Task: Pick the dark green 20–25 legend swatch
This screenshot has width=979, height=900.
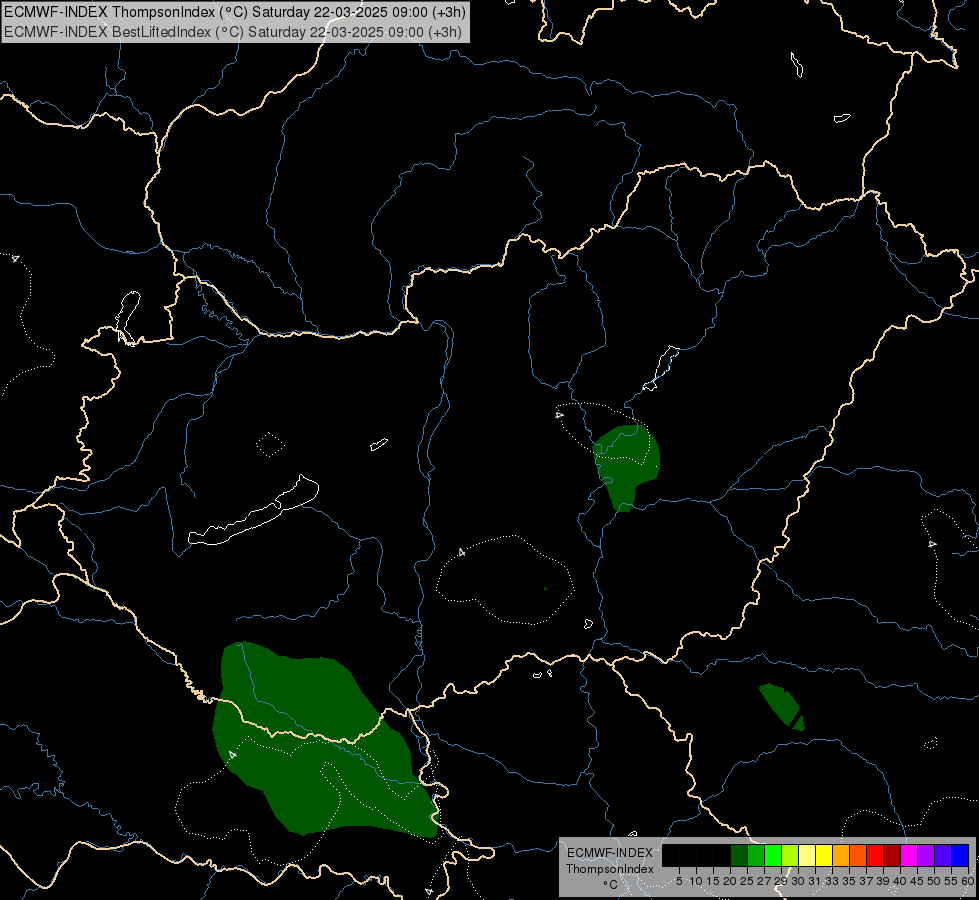Action: click(739, 855)
